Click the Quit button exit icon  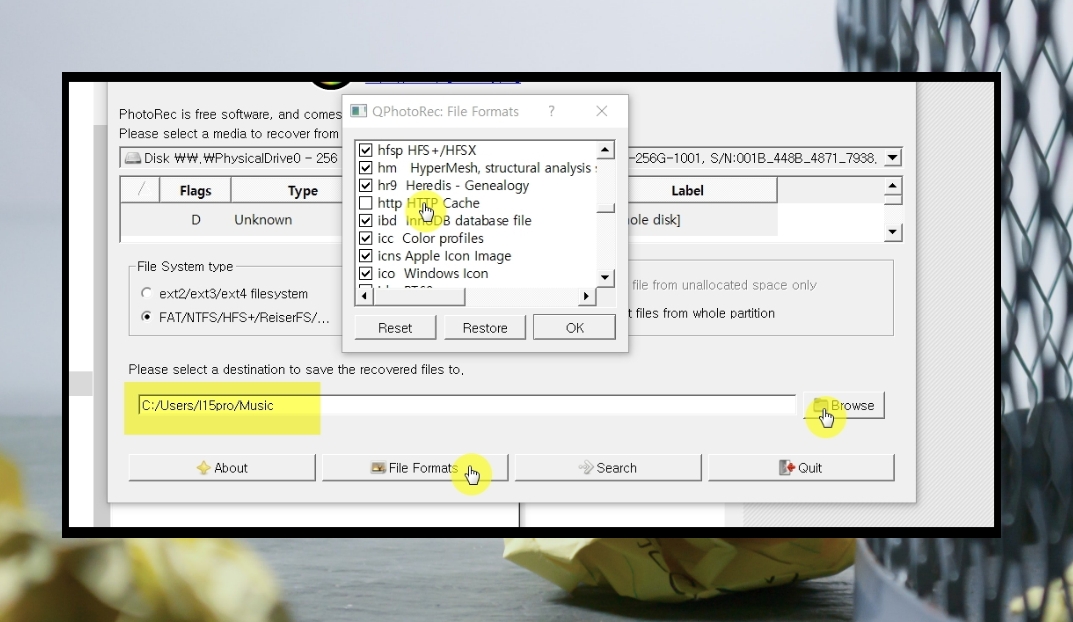[x=787, y=468]
